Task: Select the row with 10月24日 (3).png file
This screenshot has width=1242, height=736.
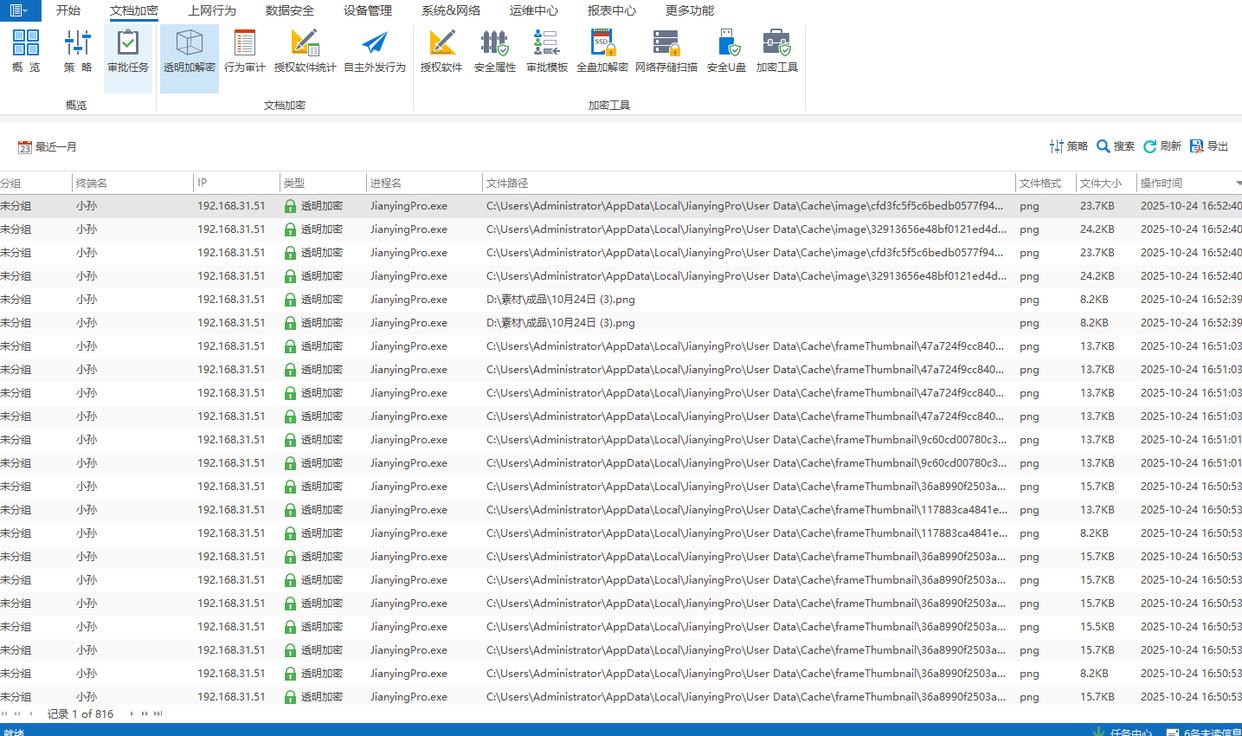Action: point(560,299)
